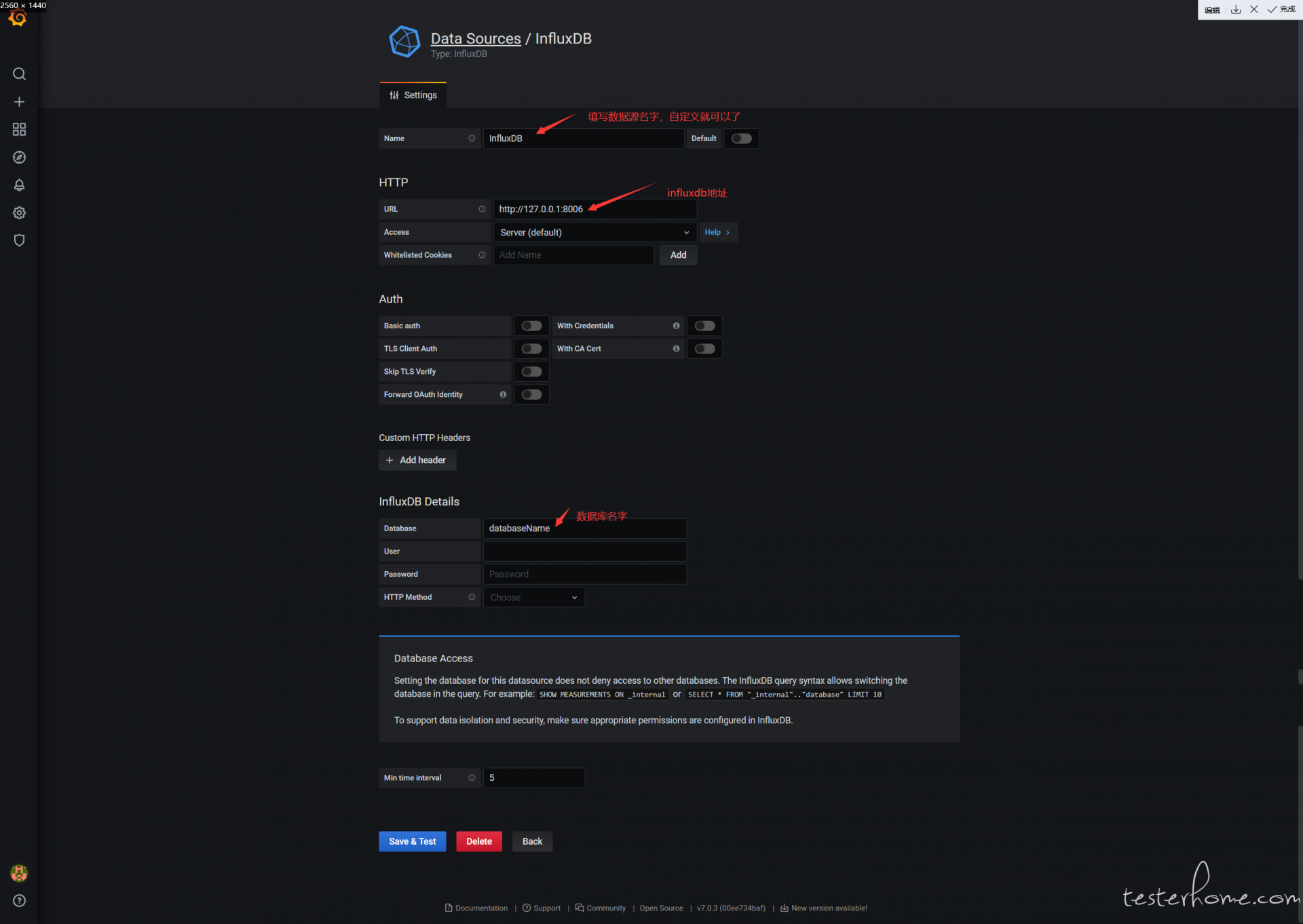The height and width of the screenshot is (924, 1303).
Task: Click the info icon next to Name
Action: coord(472,138)
